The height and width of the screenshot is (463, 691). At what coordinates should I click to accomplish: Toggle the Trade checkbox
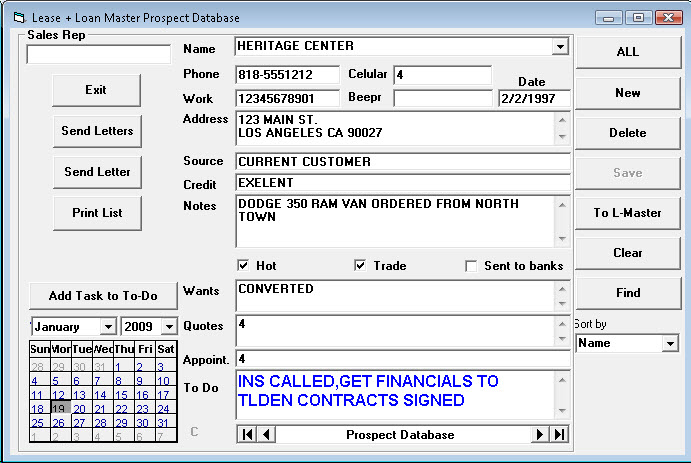pyautogui.click(x=360, y=266)
